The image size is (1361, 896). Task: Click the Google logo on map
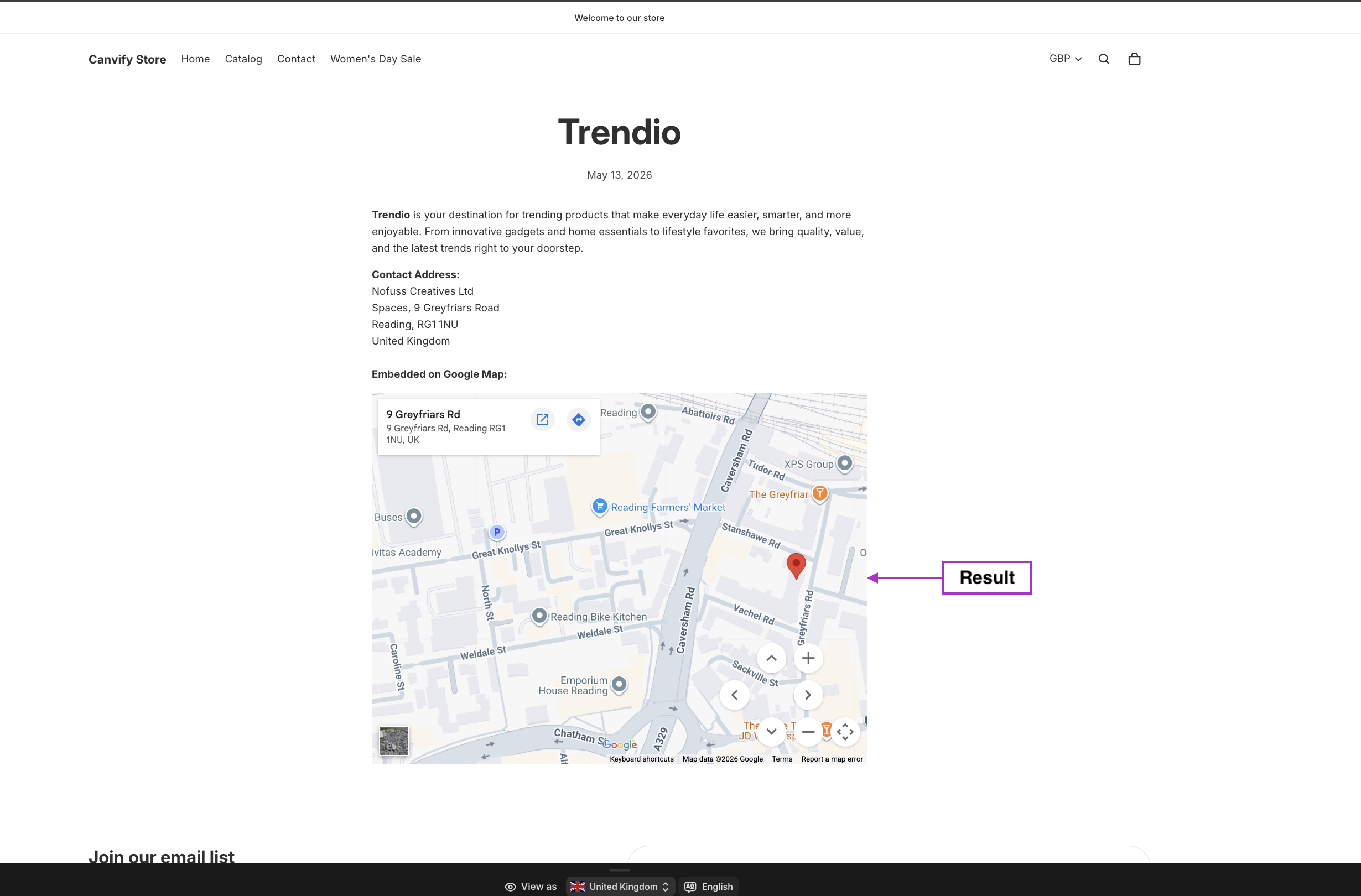[x=620, y=744]
